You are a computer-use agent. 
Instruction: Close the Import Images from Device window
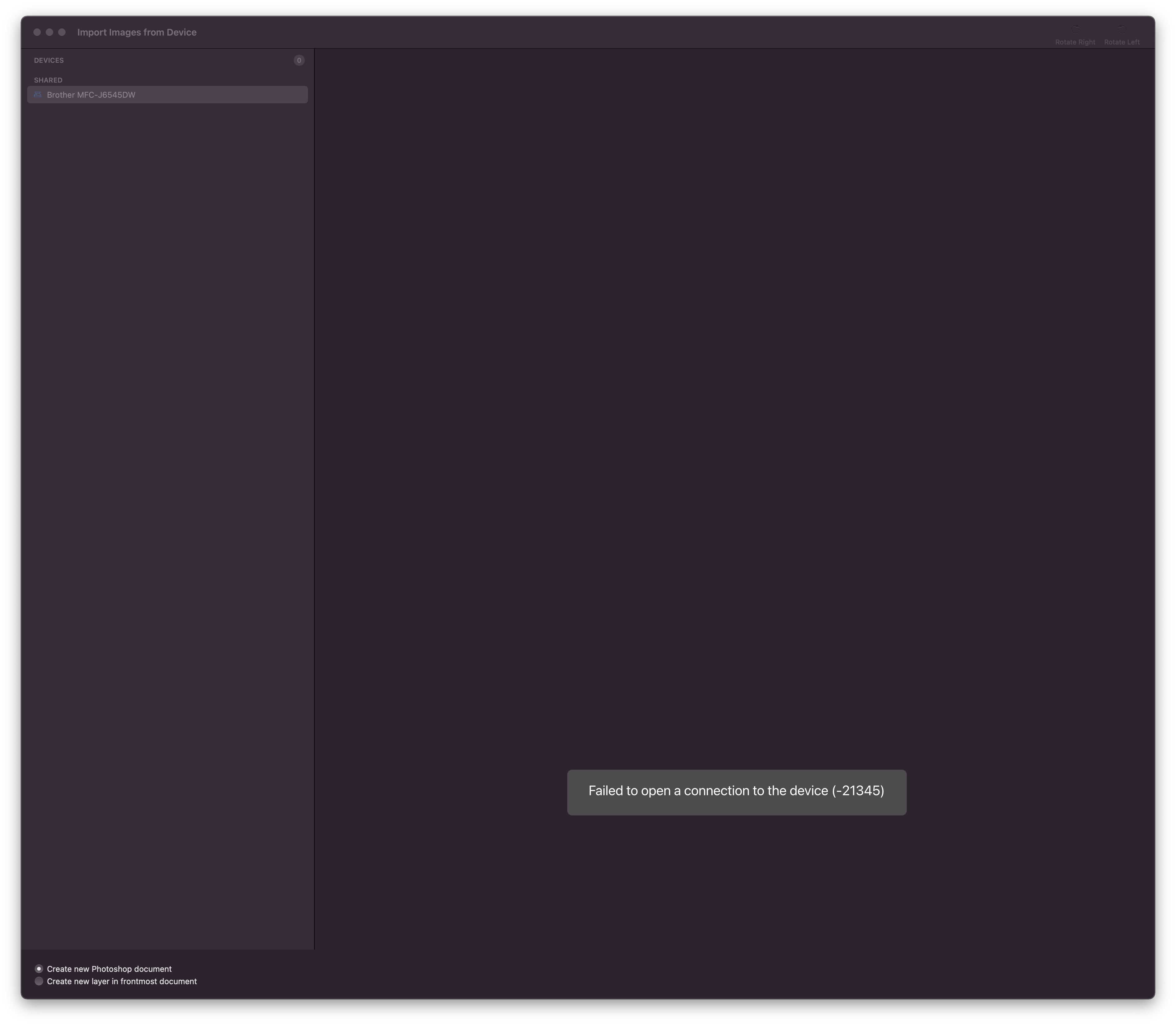37,32
